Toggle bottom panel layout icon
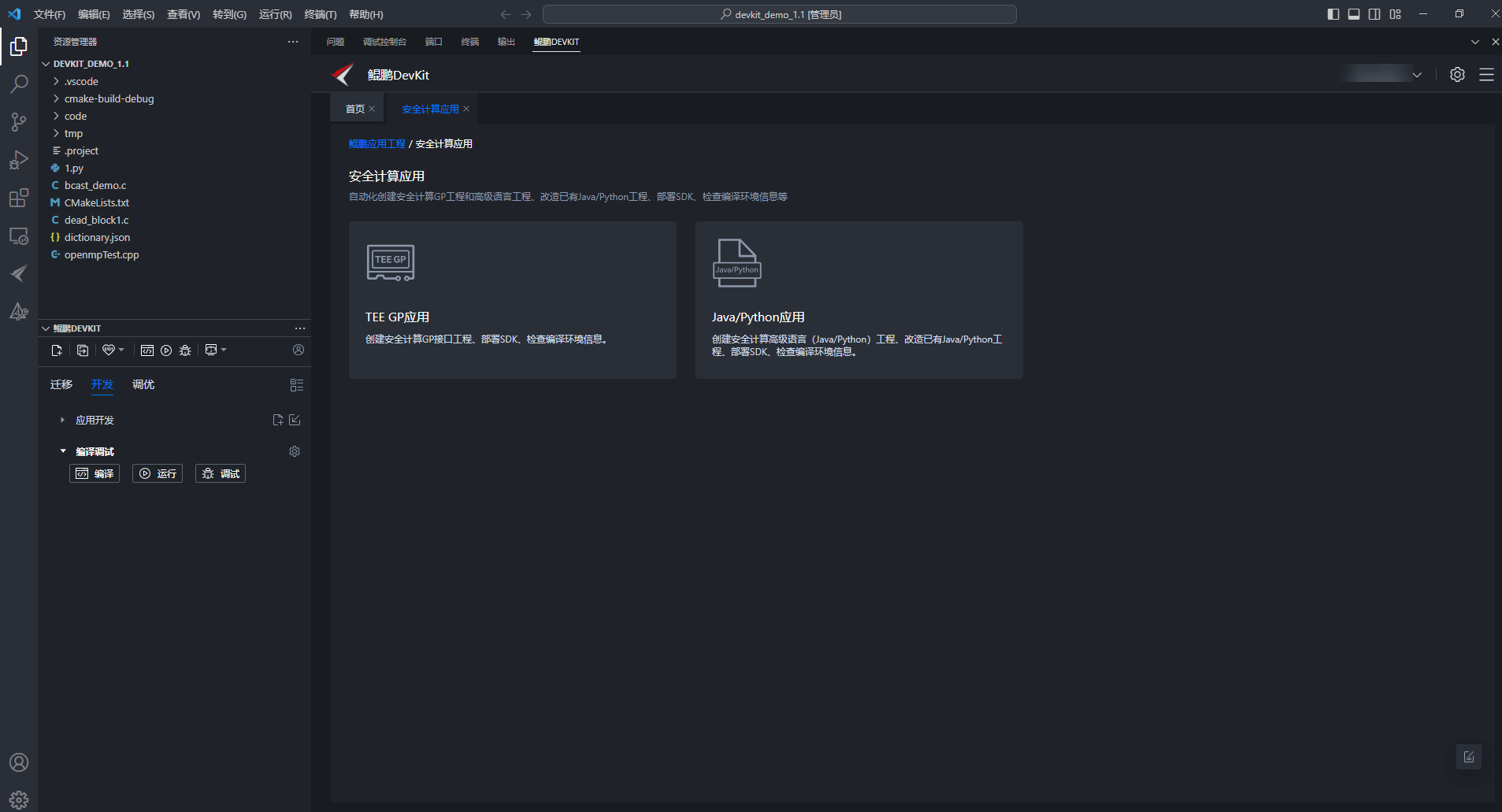Image resolution: width=1502 pixels, height=812 pixels. [x=1354, y=14]
